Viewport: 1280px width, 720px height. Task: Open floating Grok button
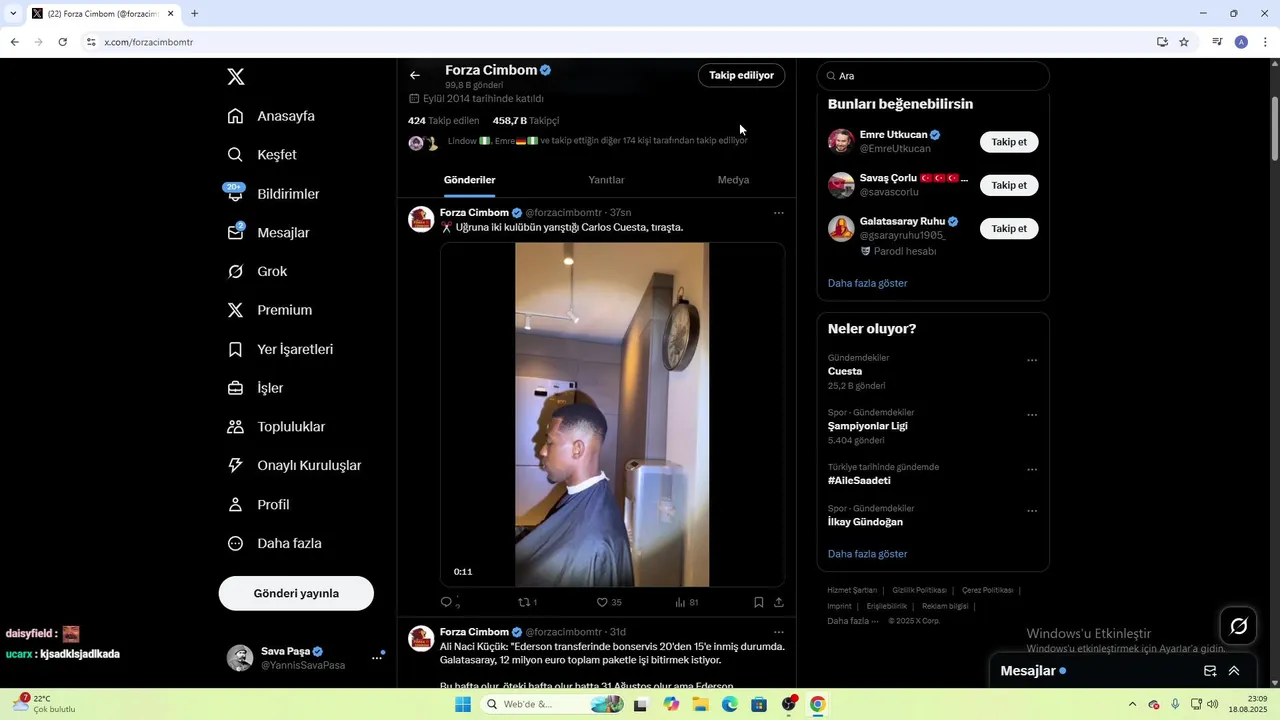point(1239,626)
